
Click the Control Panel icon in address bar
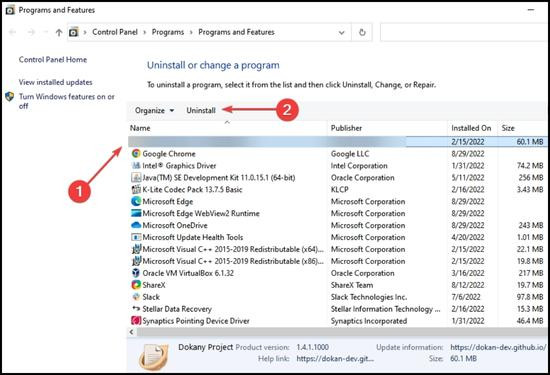click(x=74, y=32)
